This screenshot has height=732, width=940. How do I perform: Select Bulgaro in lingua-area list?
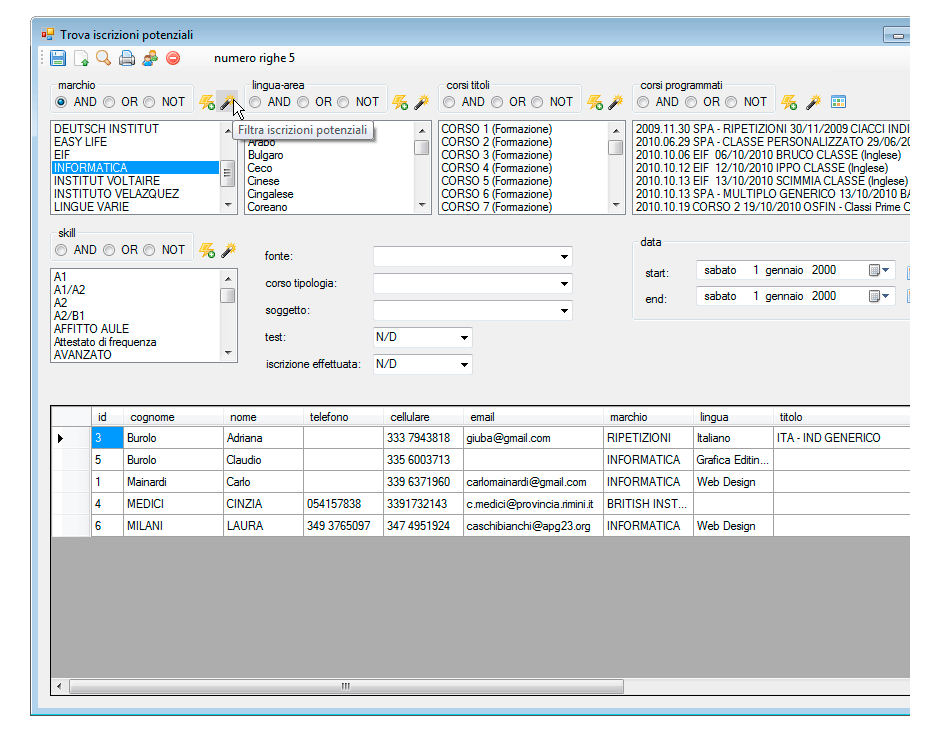266,155
